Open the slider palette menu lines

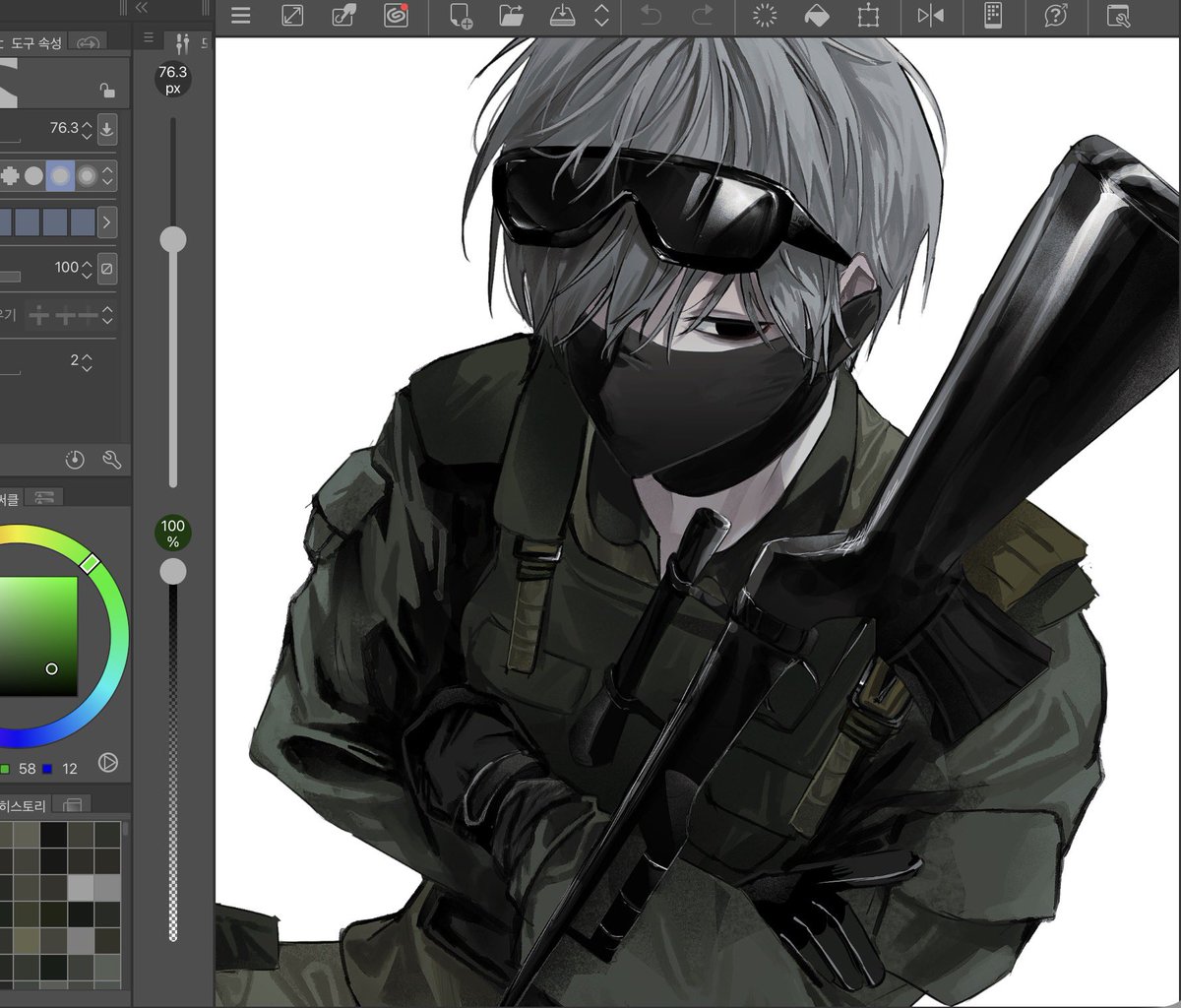149,37
